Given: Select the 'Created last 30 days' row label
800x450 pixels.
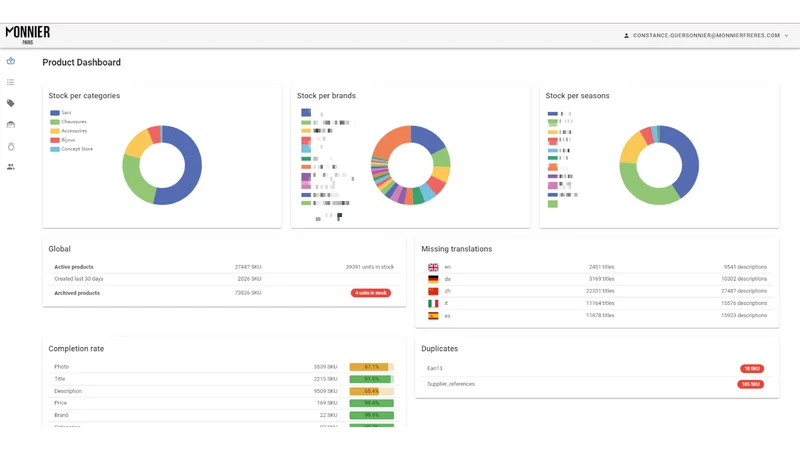Looking at the screenshot, I should (79, 279).
